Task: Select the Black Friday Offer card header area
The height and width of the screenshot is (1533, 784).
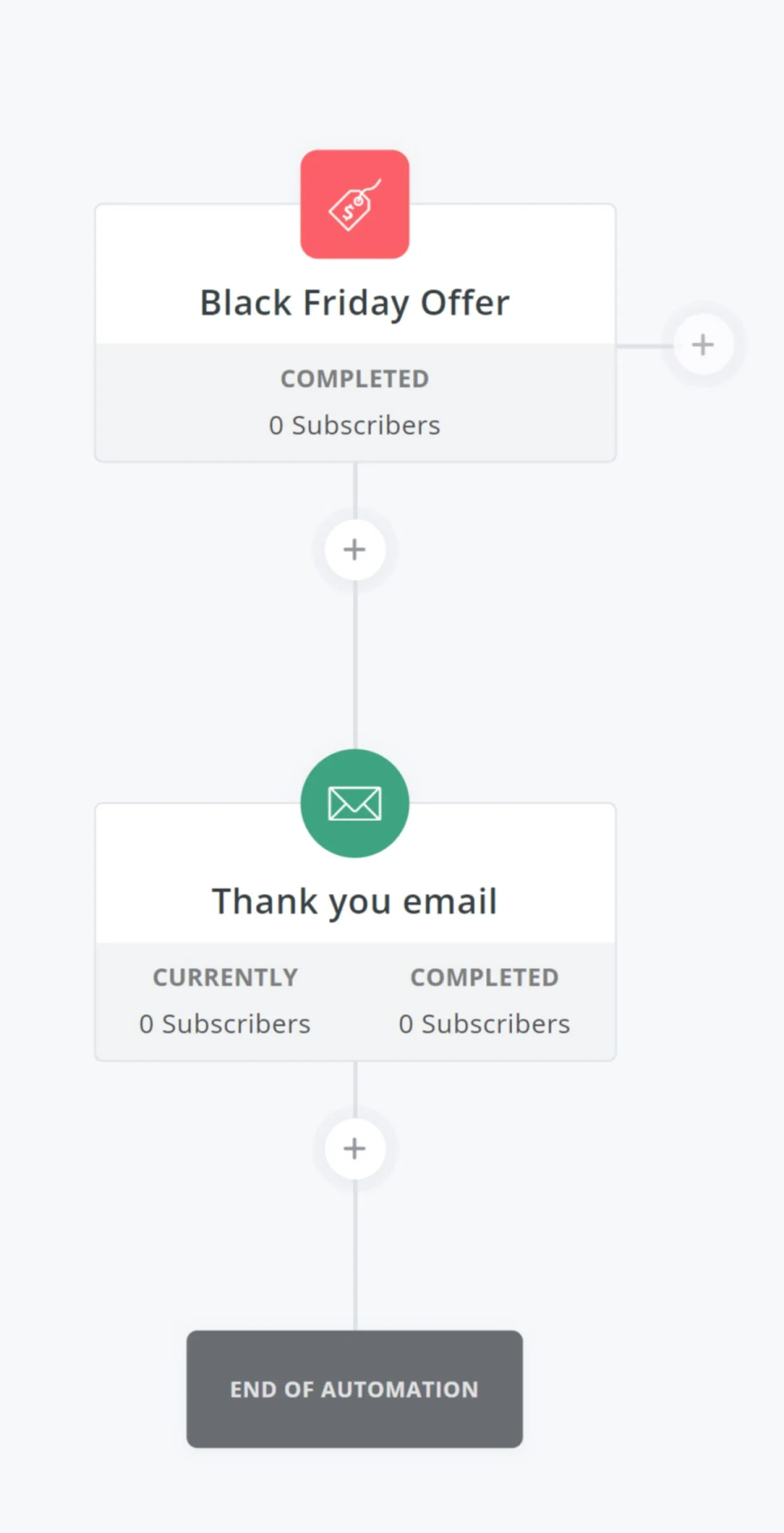Action: [x=355, y=274]
